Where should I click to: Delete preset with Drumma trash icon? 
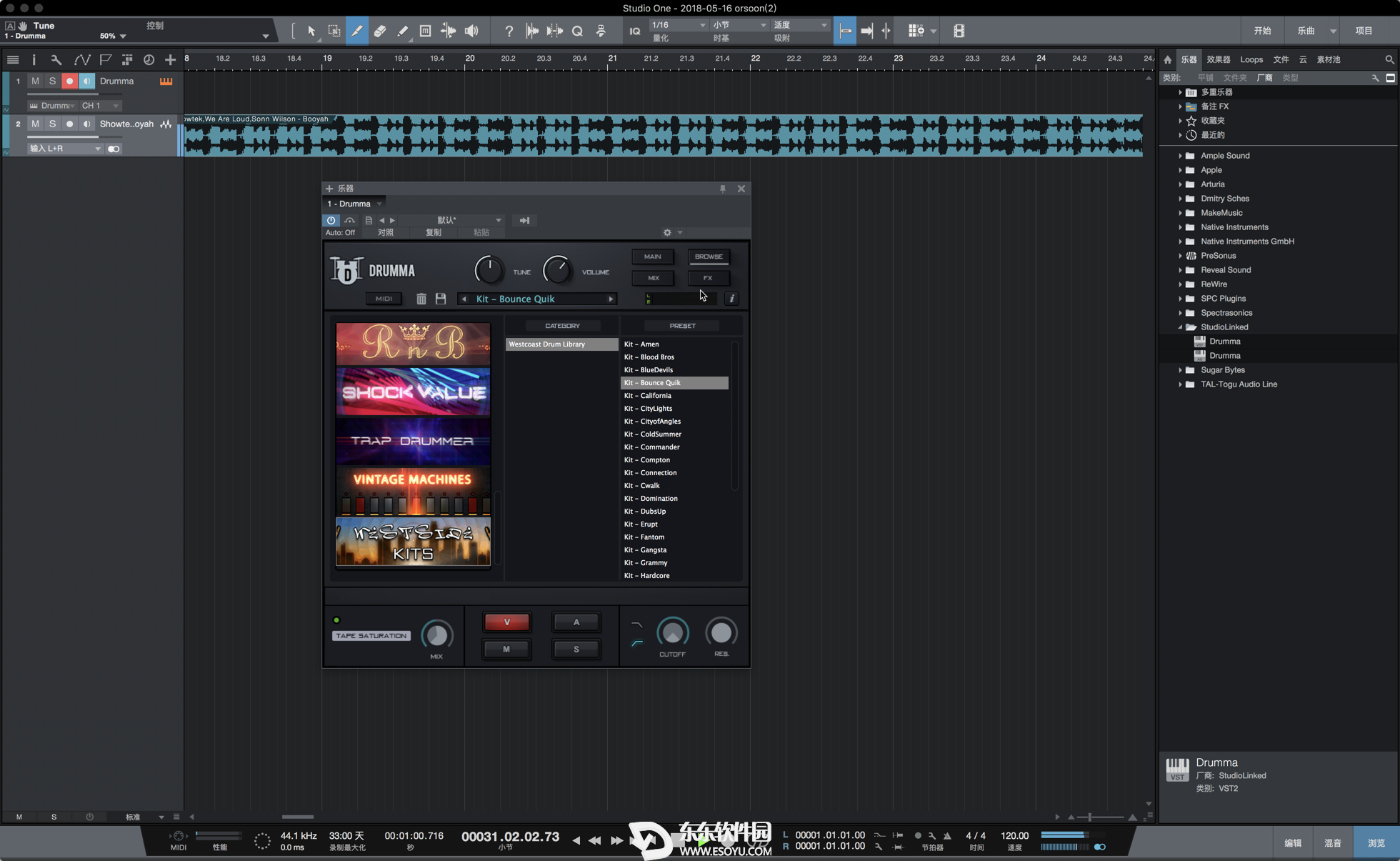tap(421, 299)
